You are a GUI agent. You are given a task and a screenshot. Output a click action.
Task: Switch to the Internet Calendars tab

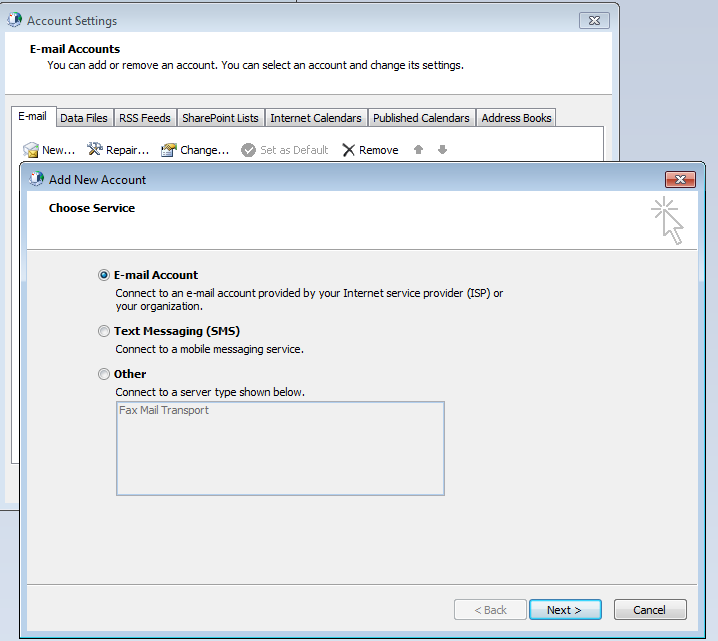coord(316,118)
